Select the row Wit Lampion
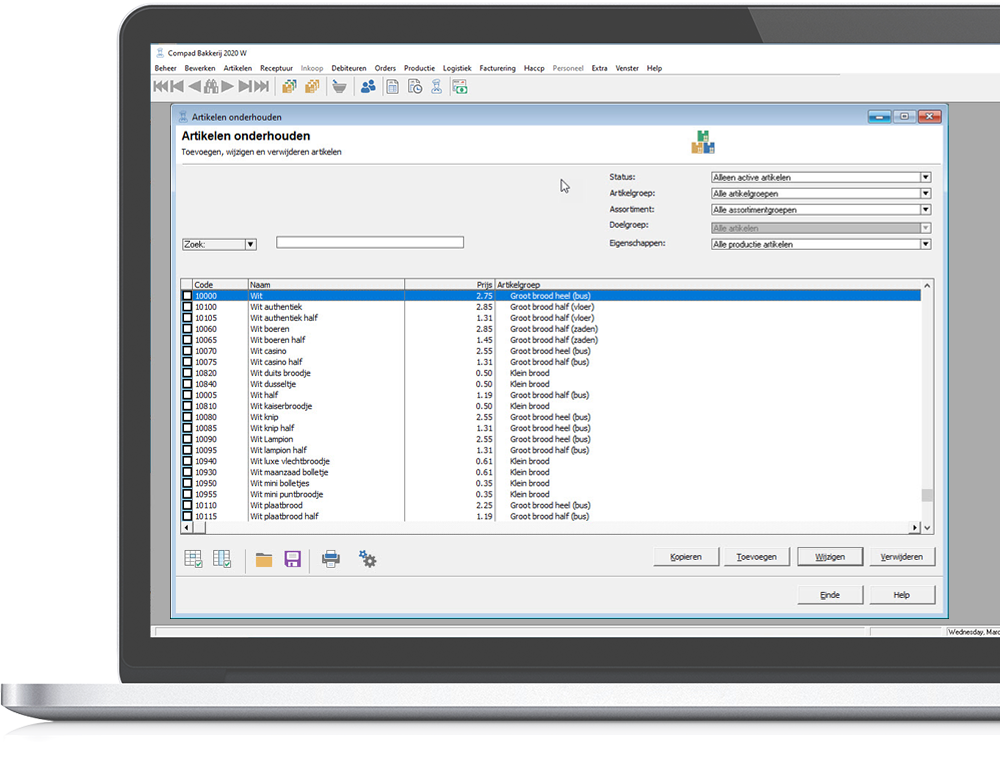 (551, 439)
